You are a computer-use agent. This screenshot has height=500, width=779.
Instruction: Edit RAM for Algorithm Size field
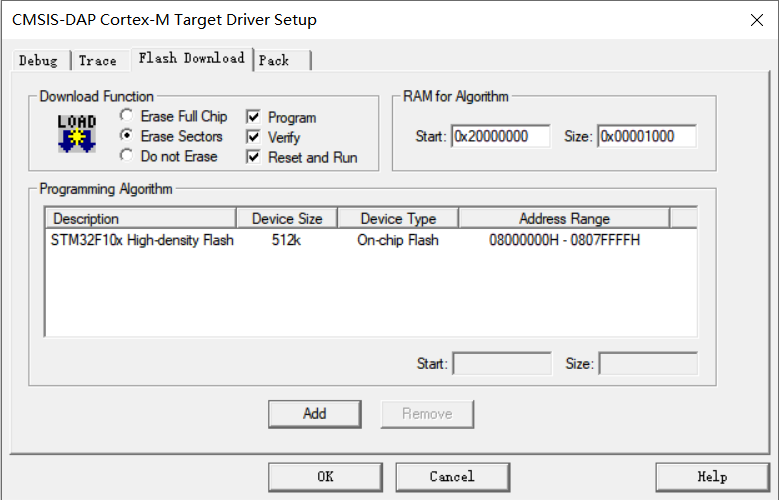[647, 136]
